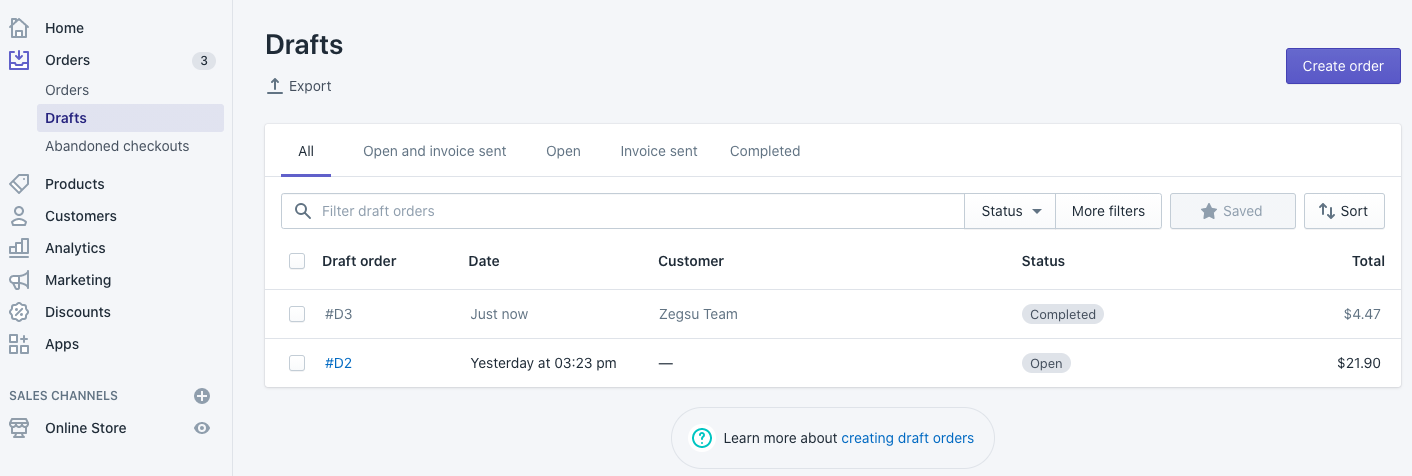
Task: Tick the select-all draft orders checkbox
Action: tap(297, 261)
